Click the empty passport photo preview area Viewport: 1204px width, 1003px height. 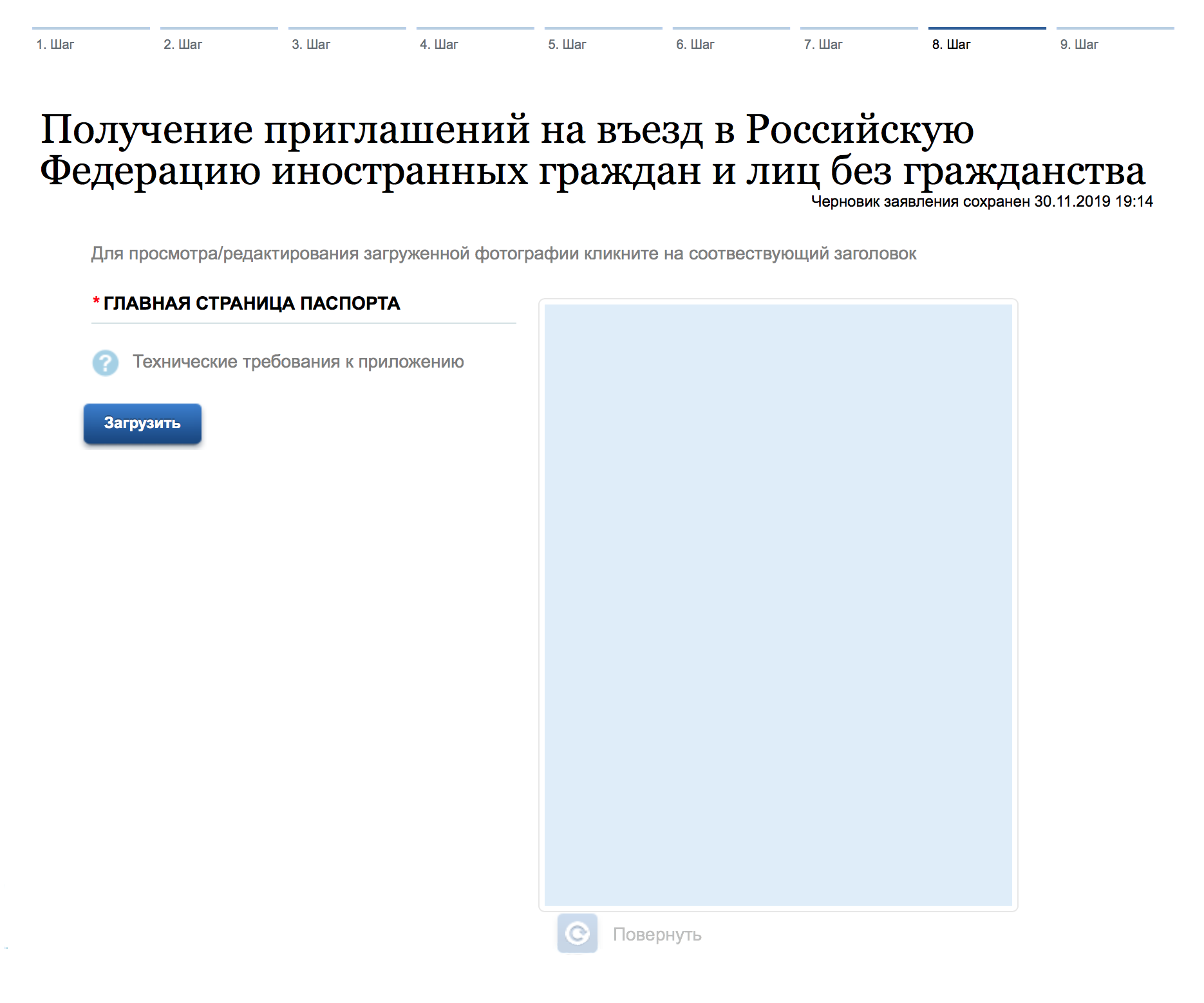[778, 605]
